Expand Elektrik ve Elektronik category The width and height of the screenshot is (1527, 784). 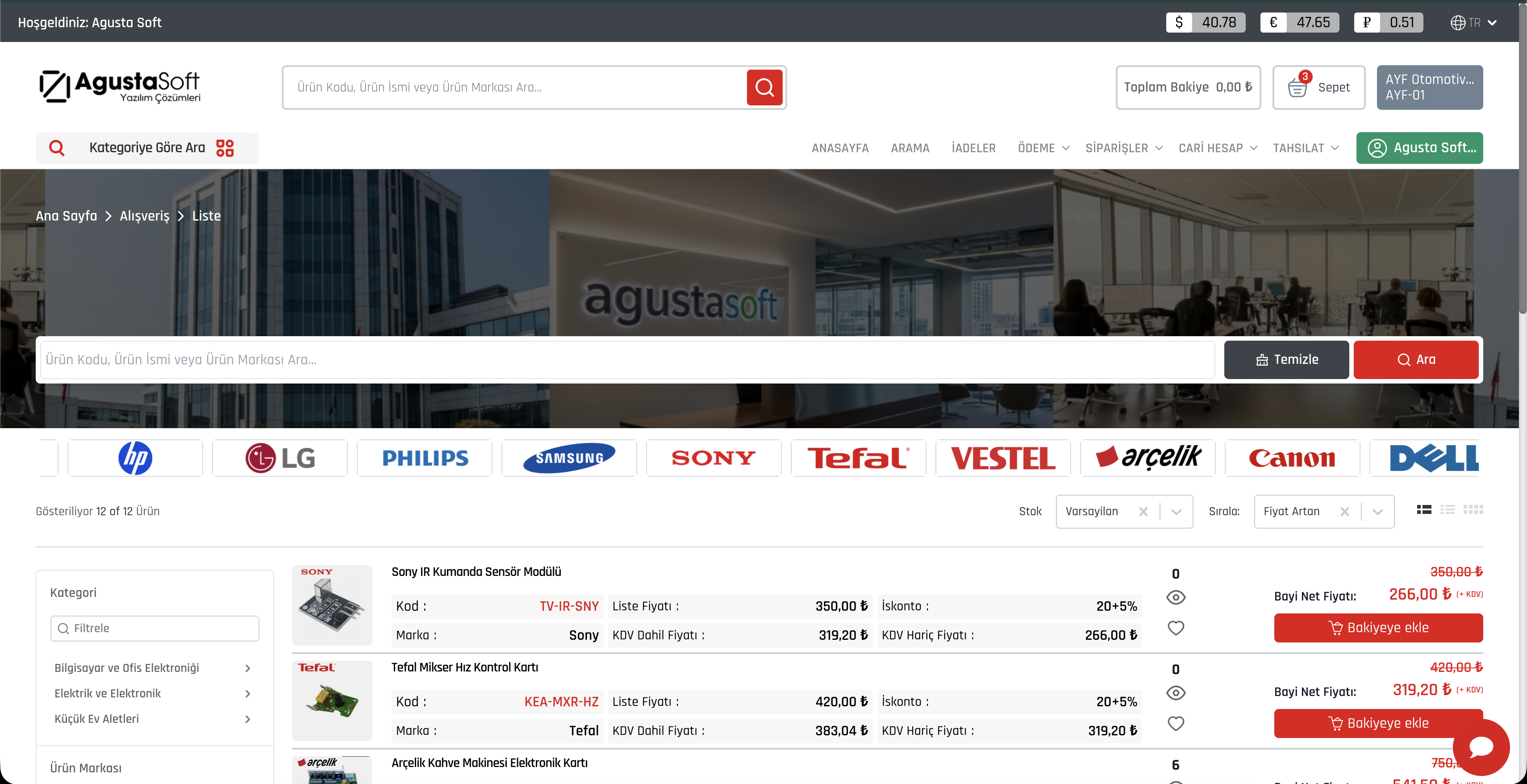pos(248,694)
